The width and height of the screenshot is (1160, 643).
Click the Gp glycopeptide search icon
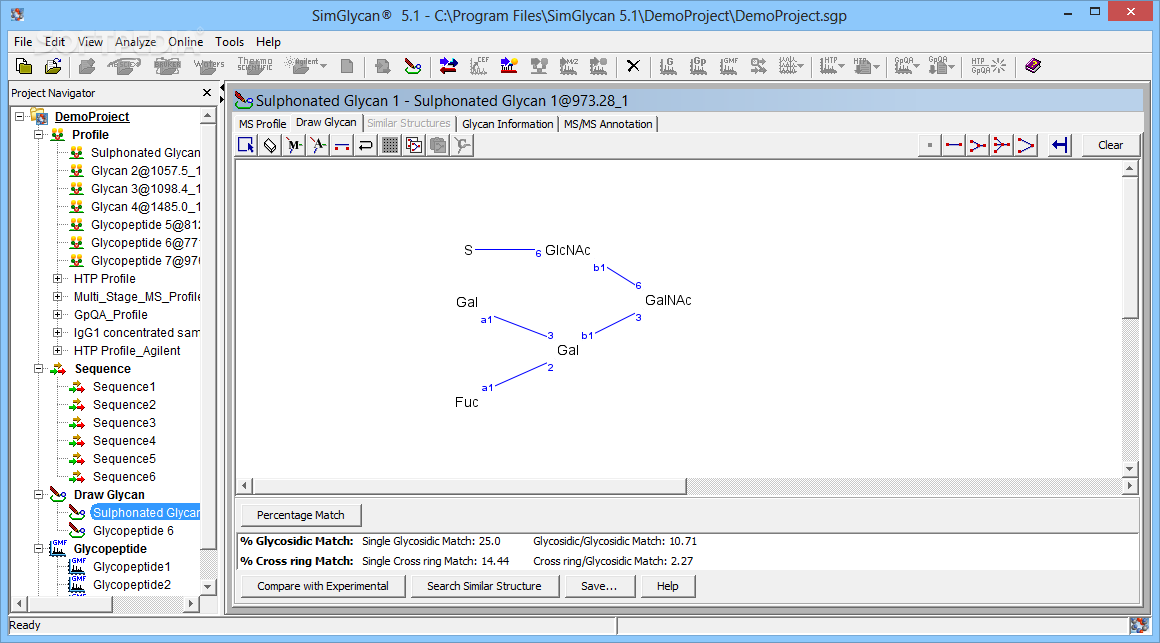(x=698, y=67)
